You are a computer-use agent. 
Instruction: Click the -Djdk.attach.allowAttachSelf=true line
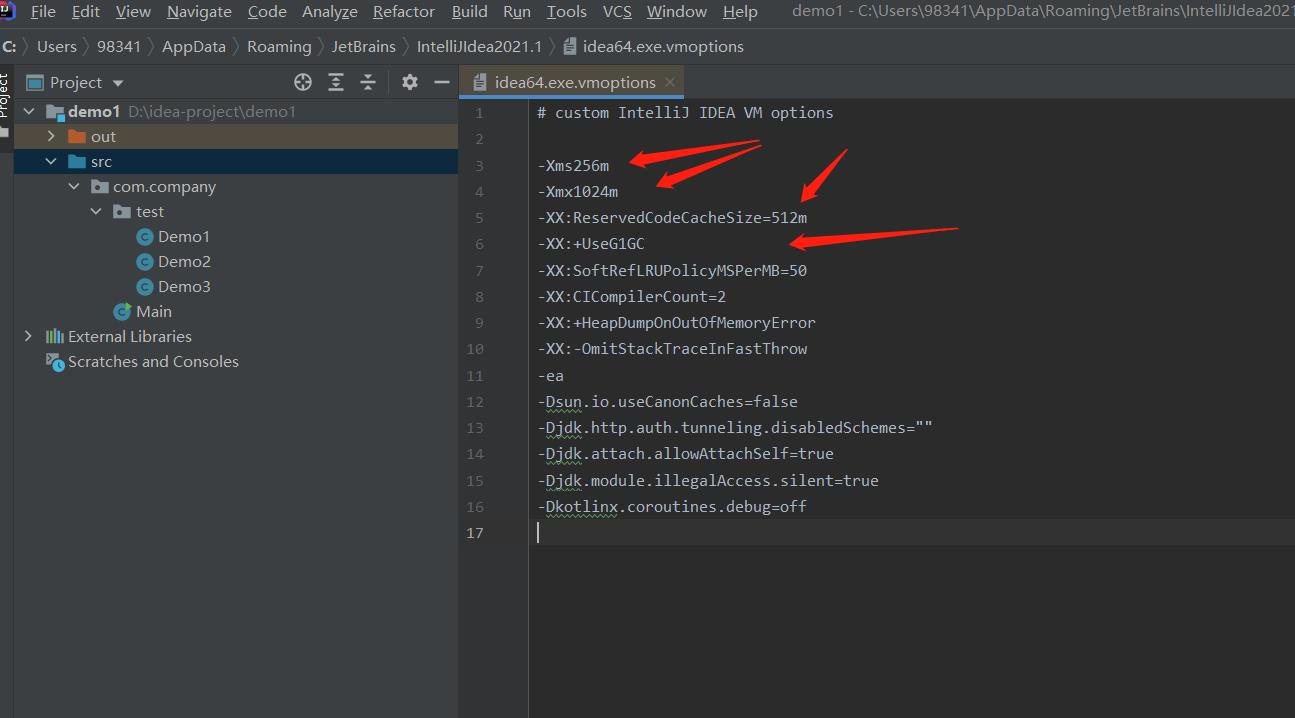[686, 454]
